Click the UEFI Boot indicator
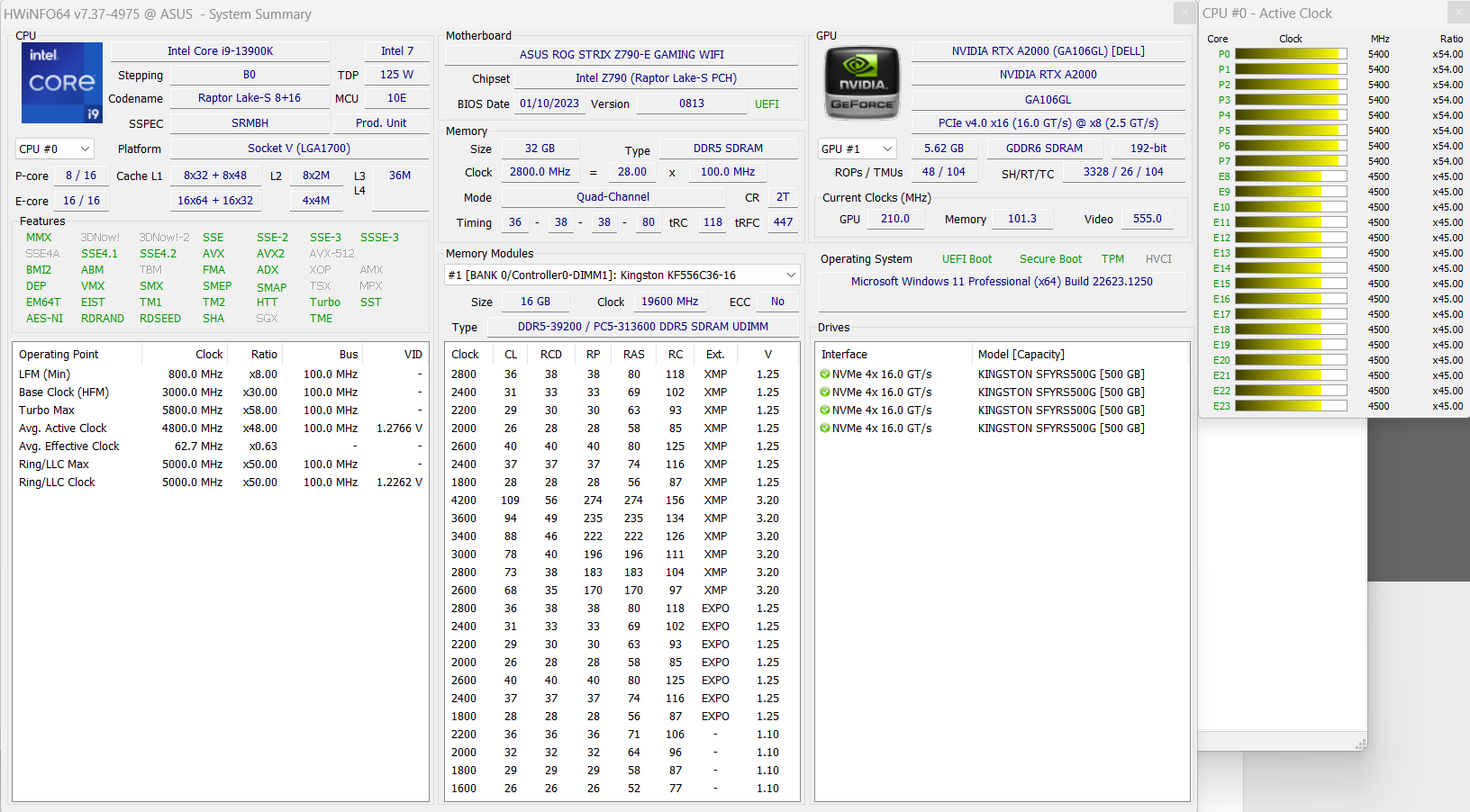Image resolution: width=1470 pixels, height=812 pixels. point(966,259)
